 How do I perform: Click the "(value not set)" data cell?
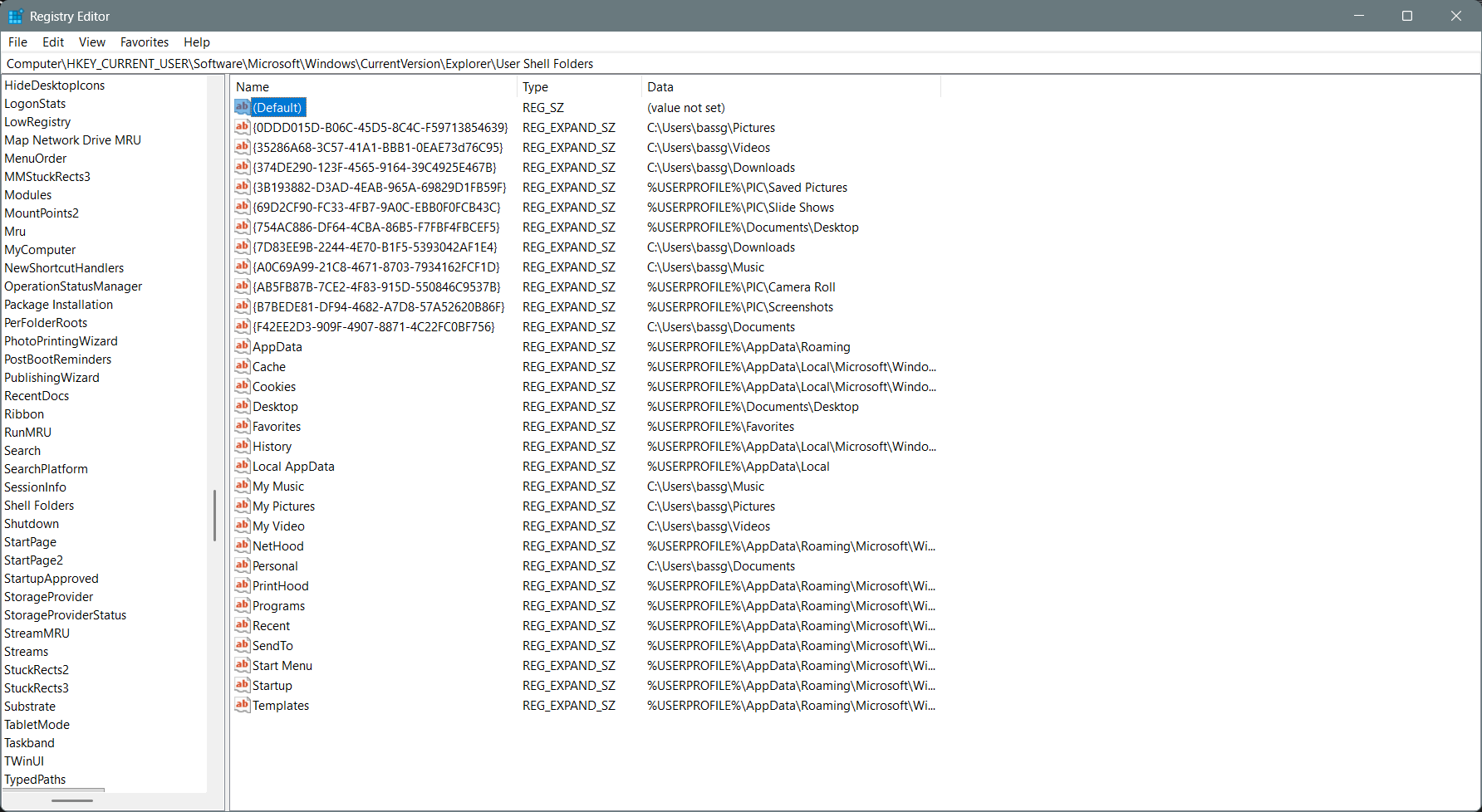[686, 108]
